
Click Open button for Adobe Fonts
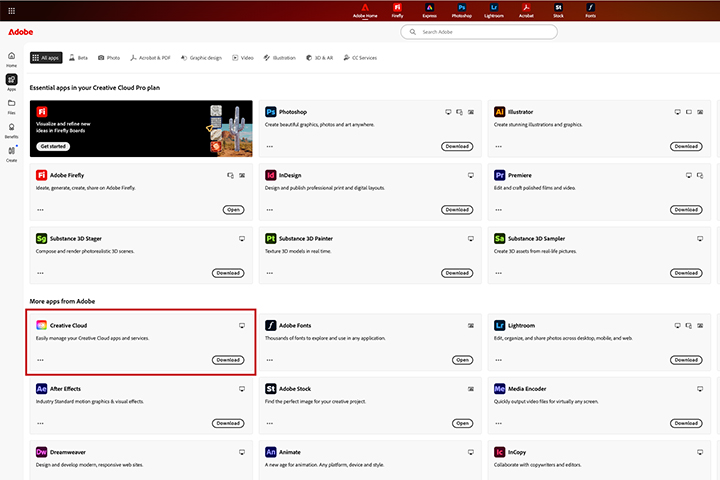click(x=462, y=360)
